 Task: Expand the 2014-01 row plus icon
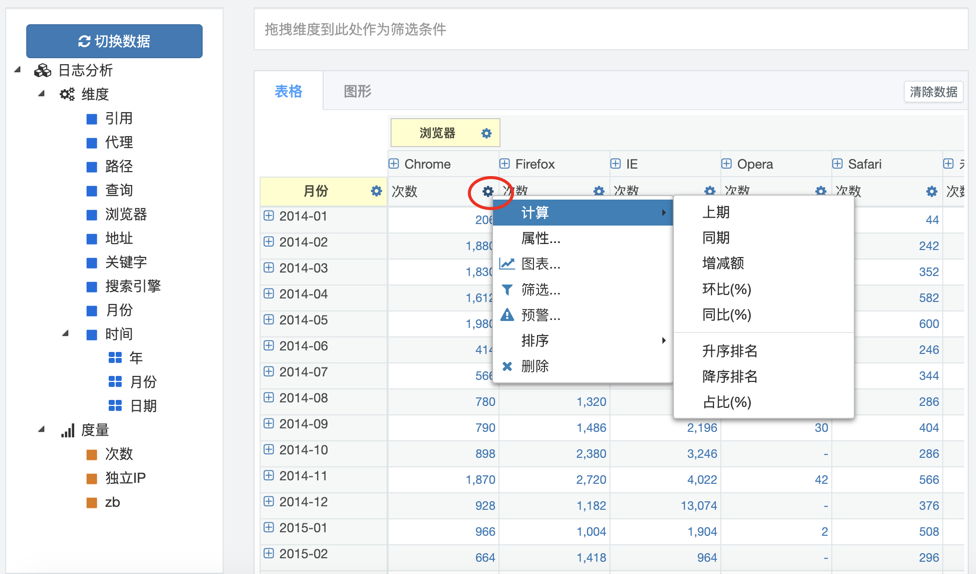[269, 216]
